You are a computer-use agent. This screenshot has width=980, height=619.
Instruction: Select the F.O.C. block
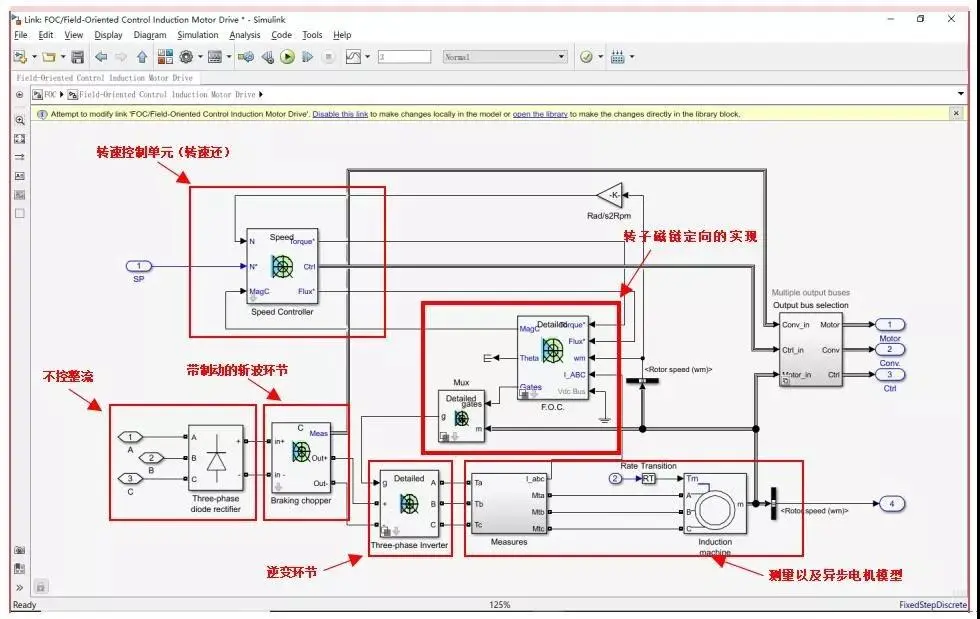coord(552,358)
